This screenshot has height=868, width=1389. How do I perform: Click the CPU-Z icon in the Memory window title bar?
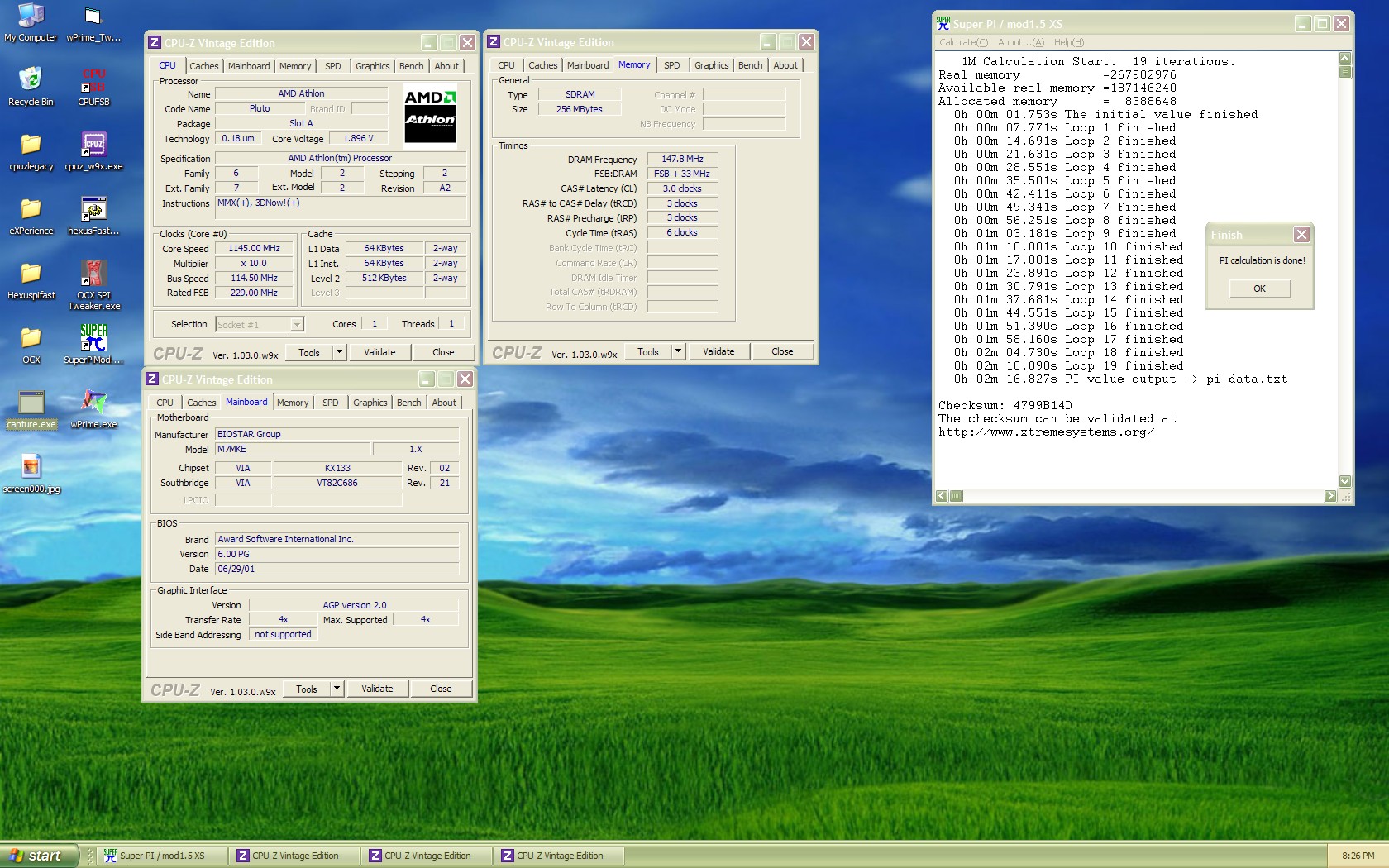[494, 41]
